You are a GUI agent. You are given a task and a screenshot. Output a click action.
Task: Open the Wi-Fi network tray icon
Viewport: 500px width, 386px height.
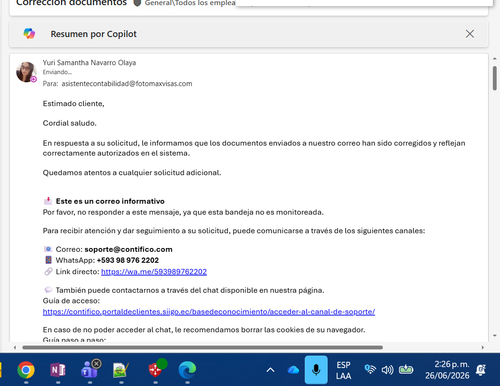(370, 369)
